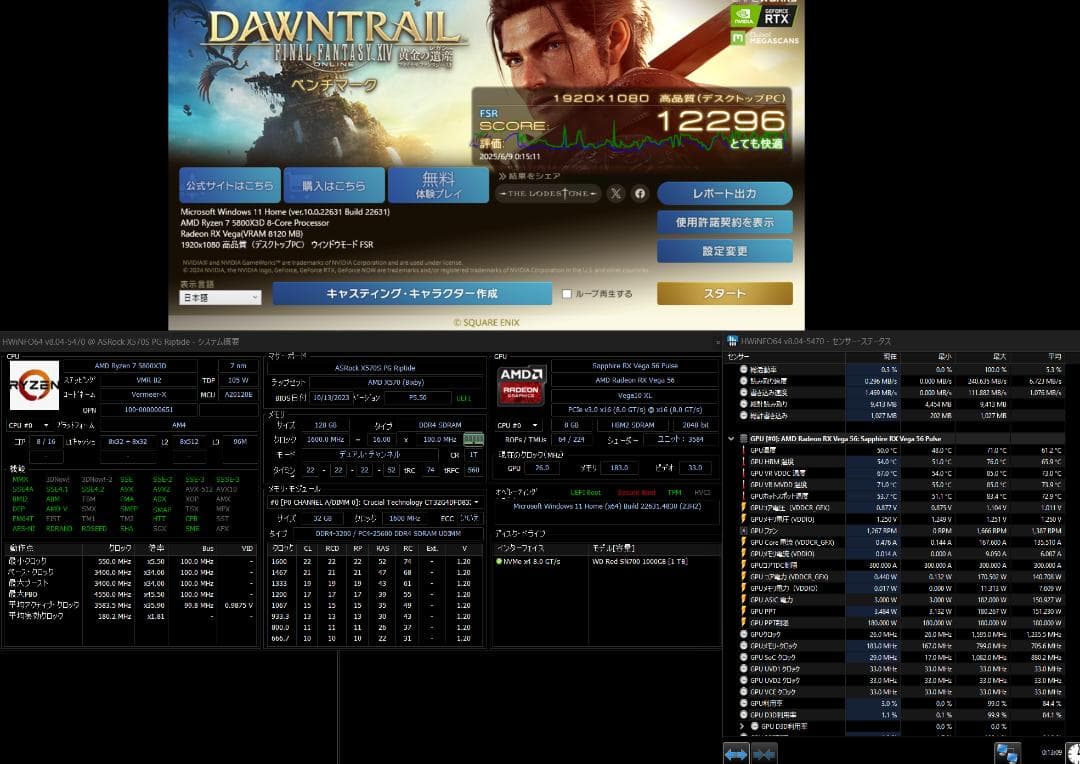
Task: Click the clock icon in sensor toolbar
Action: 1073,753
